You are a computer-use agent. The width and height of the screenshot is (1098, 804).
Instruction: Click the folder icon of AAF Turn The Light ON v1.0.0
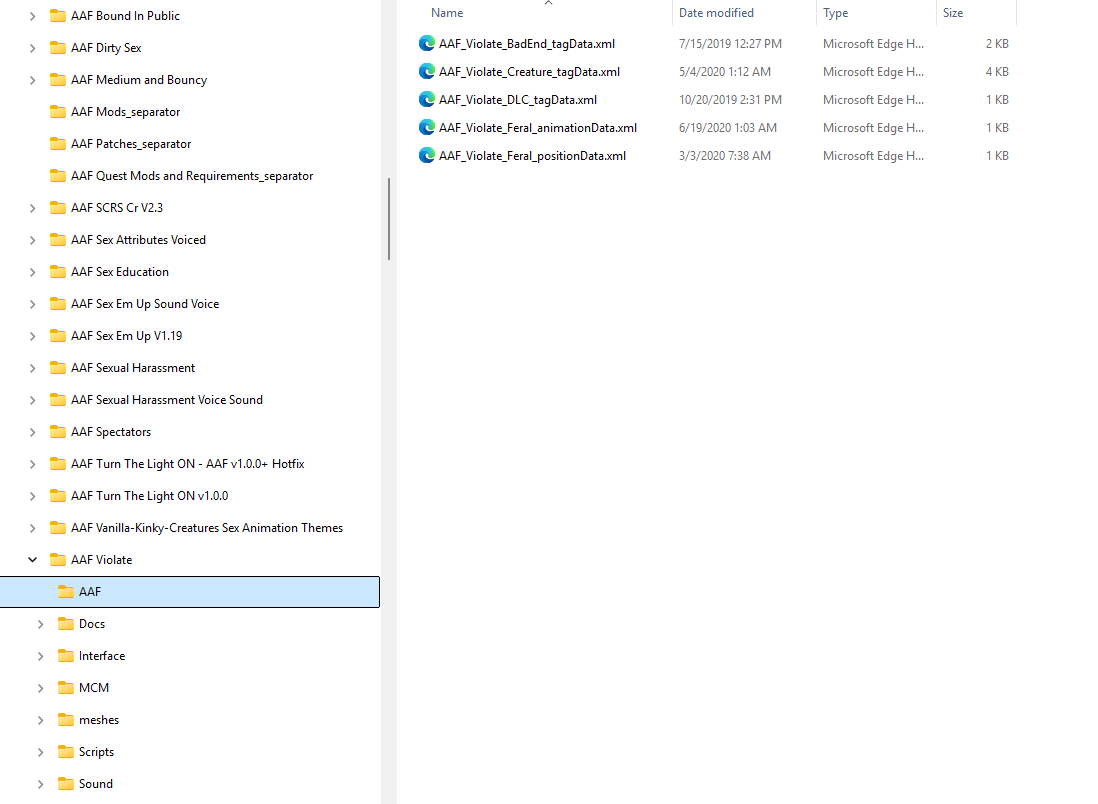click(58, 496)
